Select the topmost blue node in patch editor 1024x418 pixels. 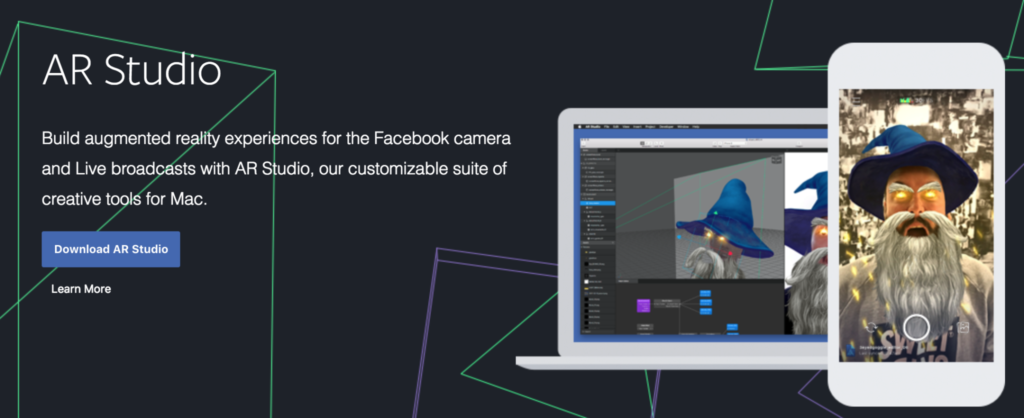[705, 293]
